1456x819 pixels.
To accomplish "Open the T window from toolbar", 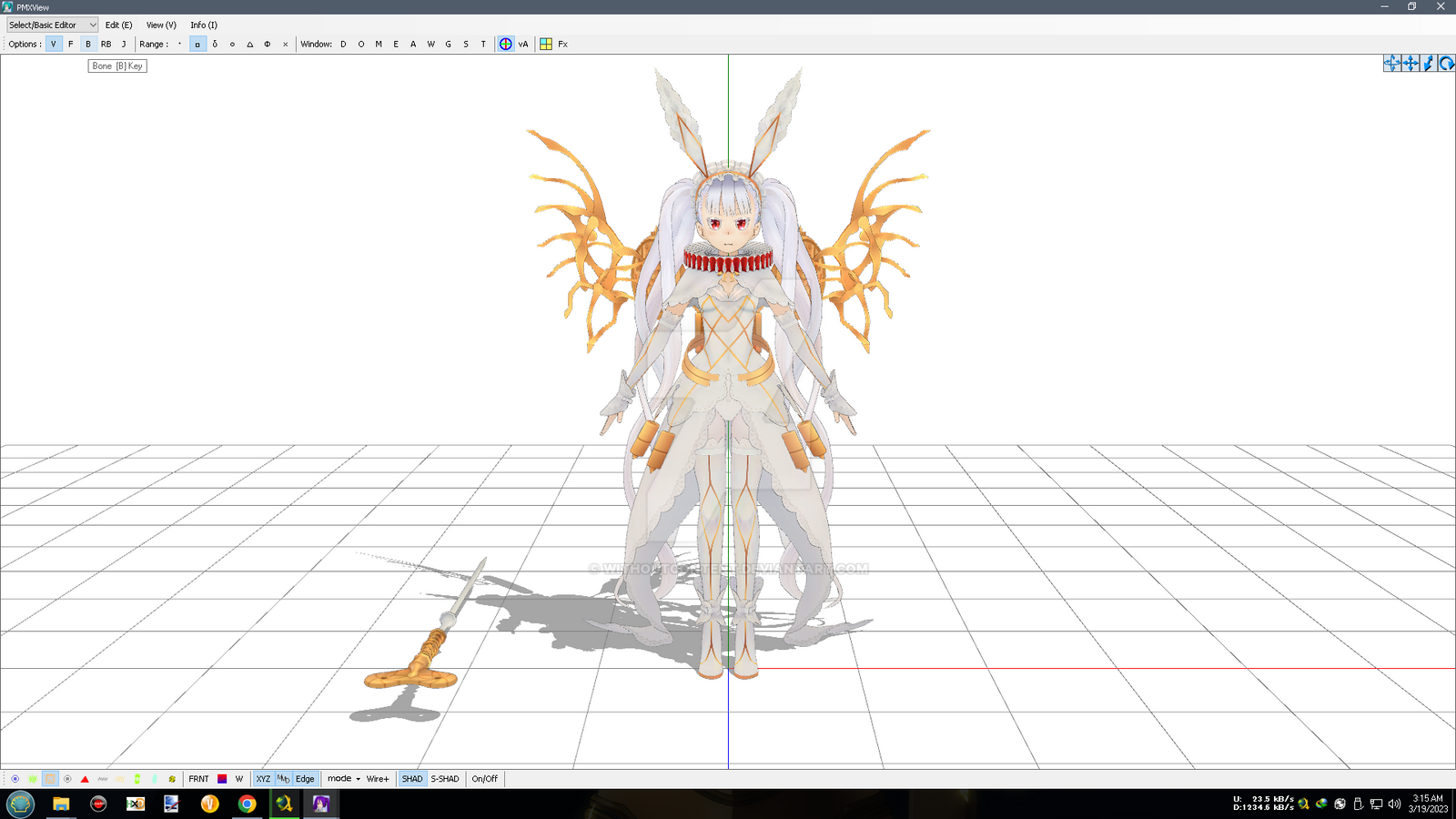I will pos(483,44).
